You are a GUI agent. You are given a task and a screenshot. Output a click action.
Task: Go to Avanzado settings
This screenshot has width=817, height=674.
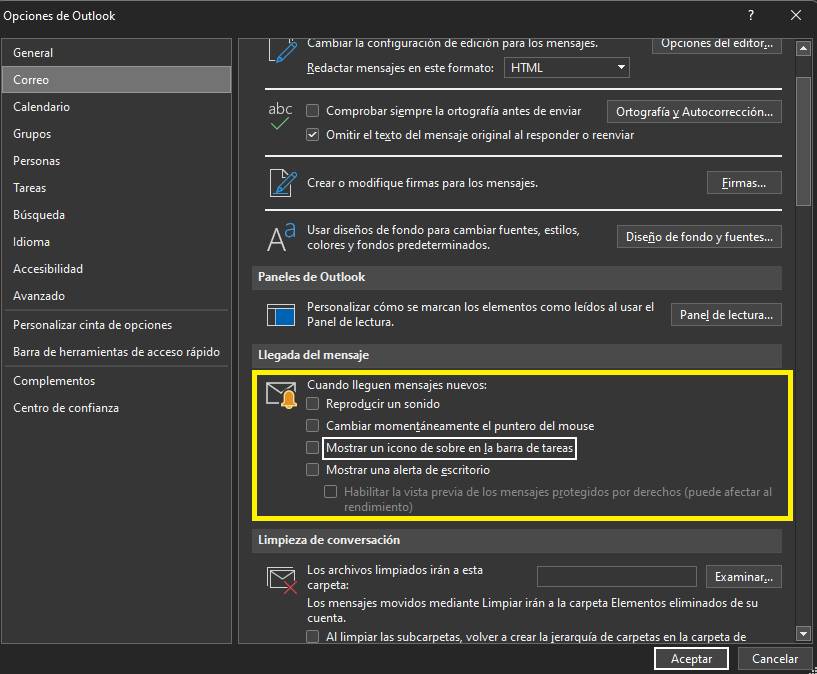point(116,296)
